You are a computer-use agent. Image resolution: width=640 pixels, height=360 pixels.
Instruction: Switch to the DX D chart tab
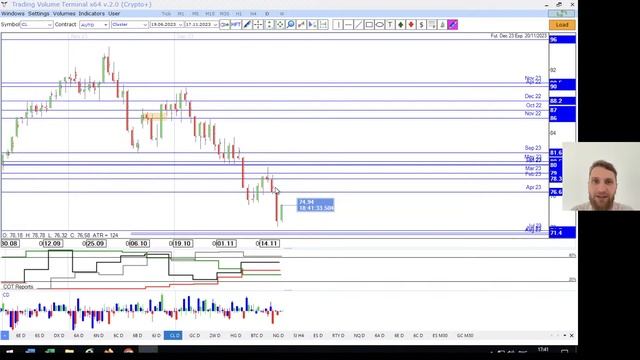click(x=59, y=336)
